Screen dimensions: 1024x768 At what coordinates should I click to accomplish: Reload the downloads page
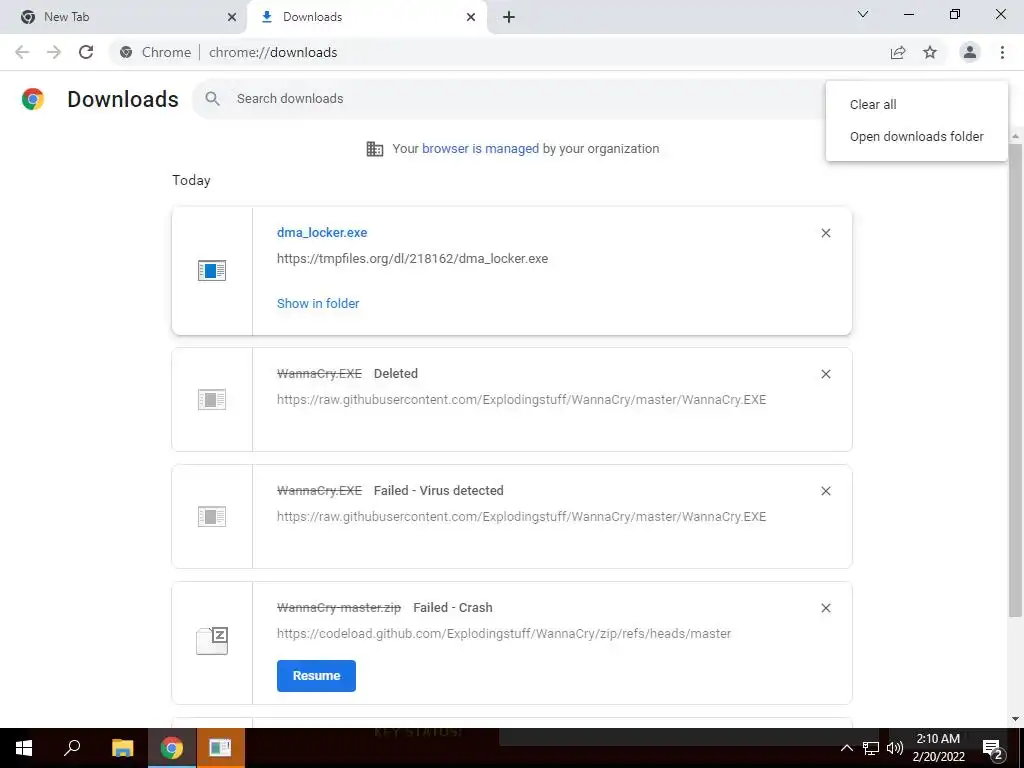tap(86, 52)
